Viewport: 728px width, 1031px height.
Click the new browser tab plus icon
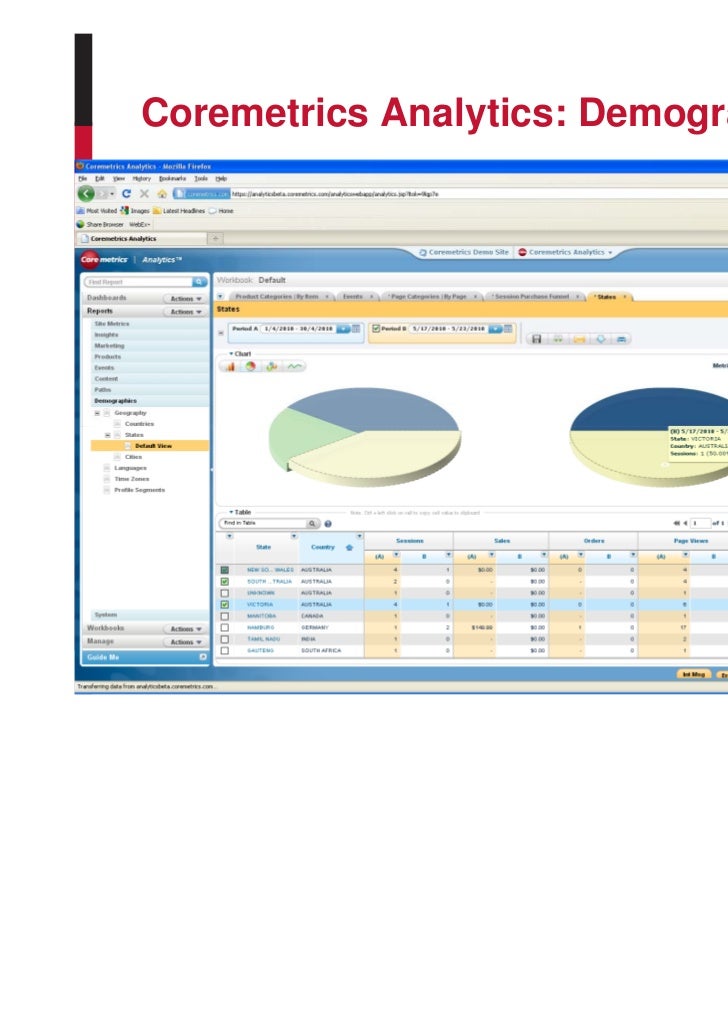click(215, 239)
